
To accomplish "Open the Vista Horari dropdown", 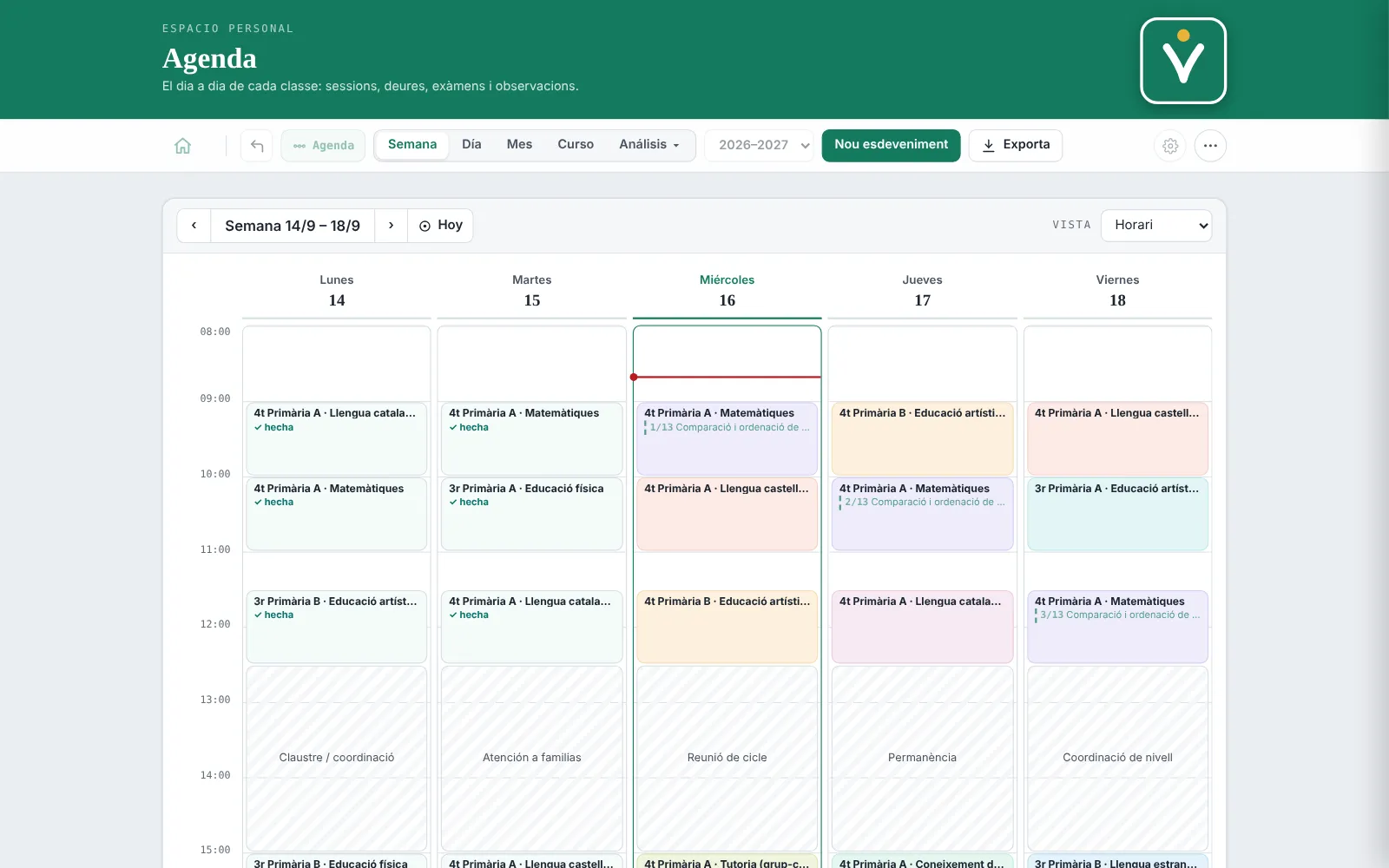I will 1156,226.
